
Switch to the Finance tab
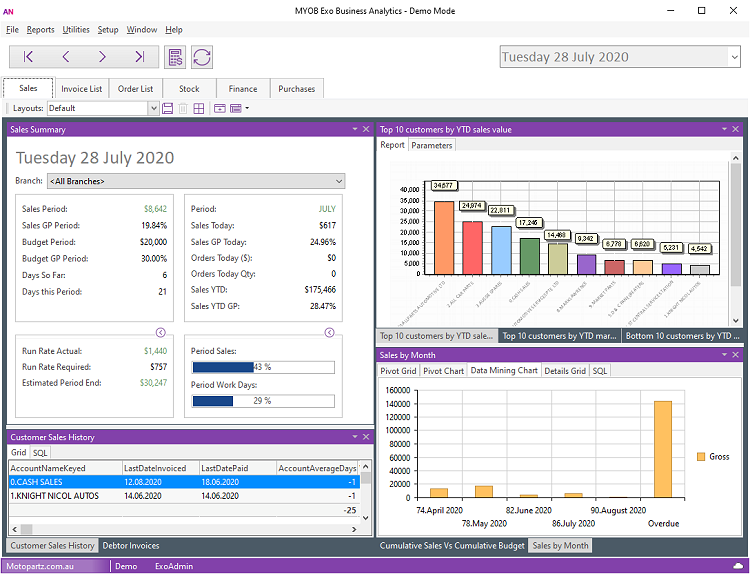pyautogui.click(x=243, y=89)
